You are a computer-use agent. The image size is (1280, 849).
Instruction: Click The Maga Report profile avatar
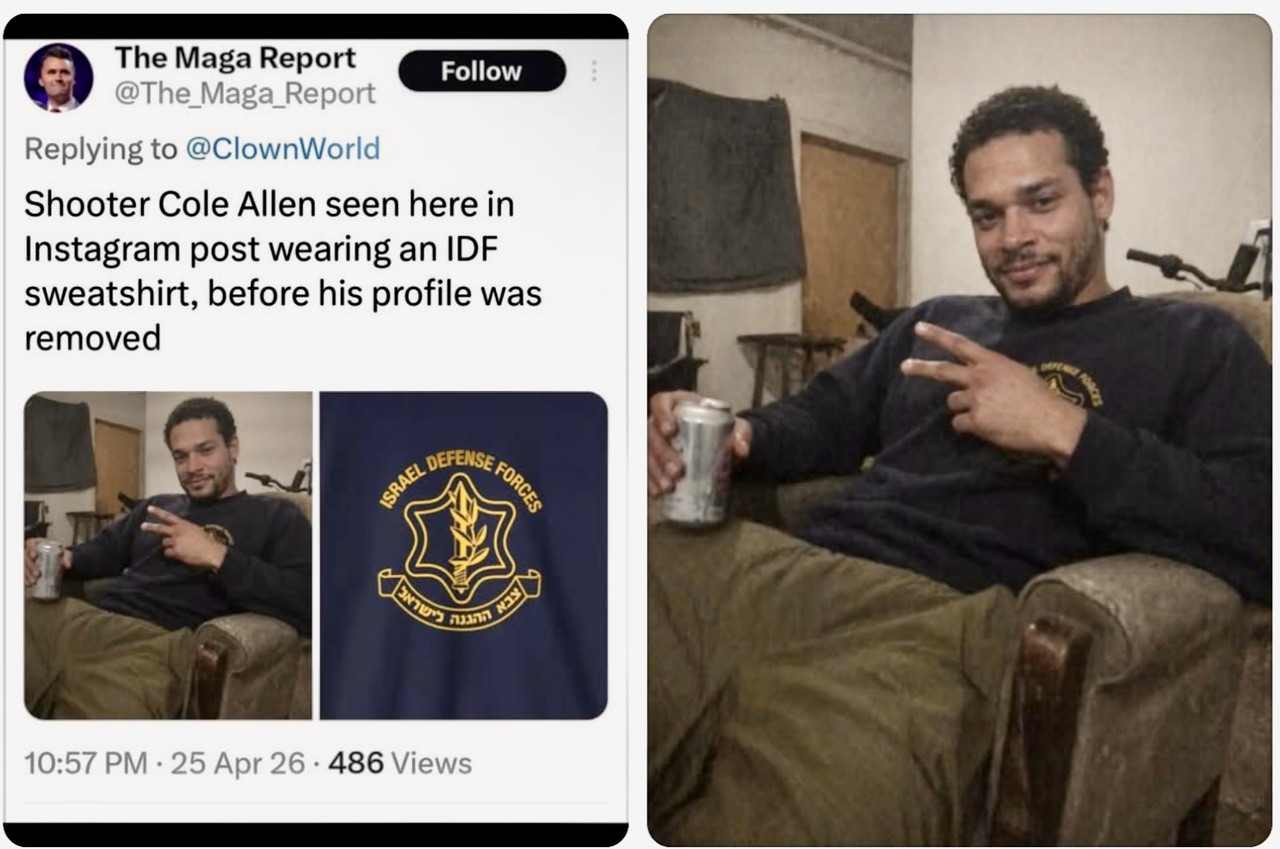58,77
